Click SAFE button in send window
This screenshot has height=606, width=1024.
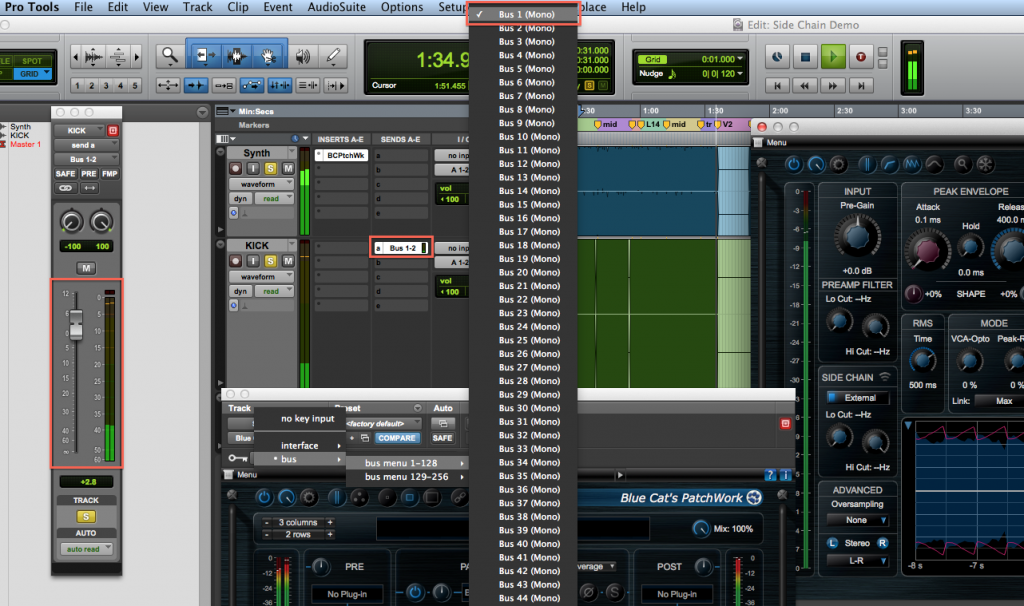65,174
